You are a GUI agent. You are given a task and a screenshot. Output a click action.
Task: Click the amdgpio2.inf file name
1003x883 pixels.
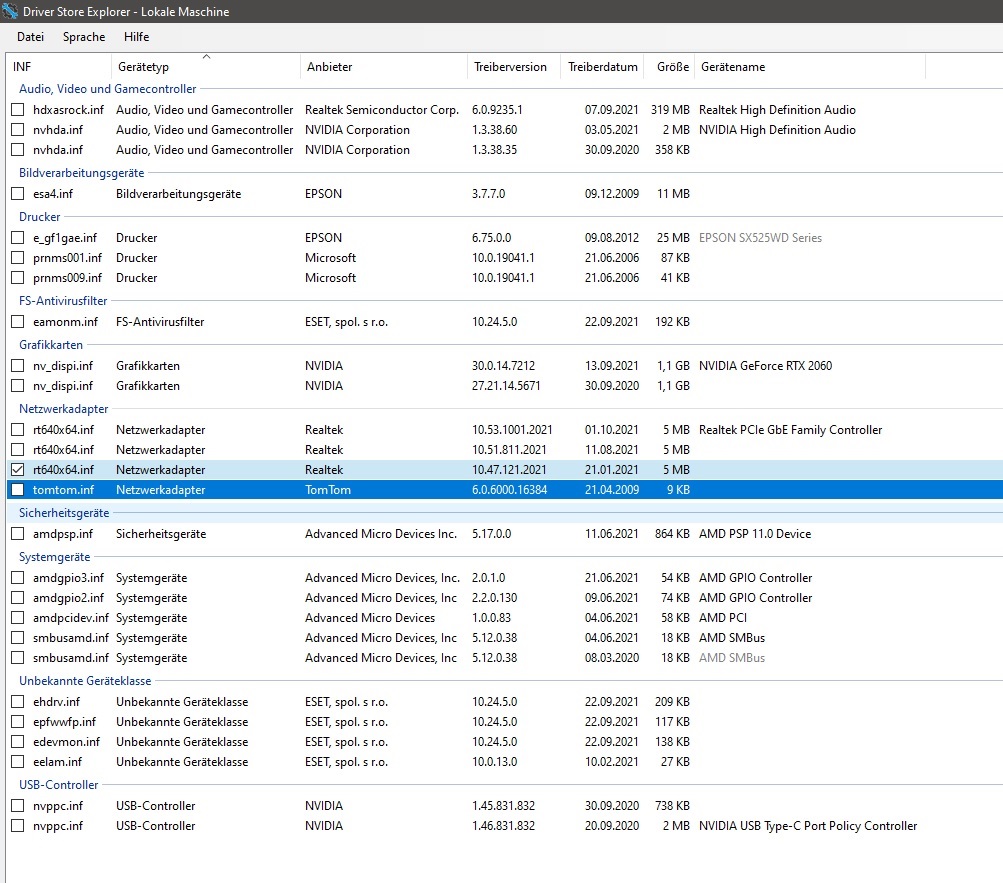[68, 598]
